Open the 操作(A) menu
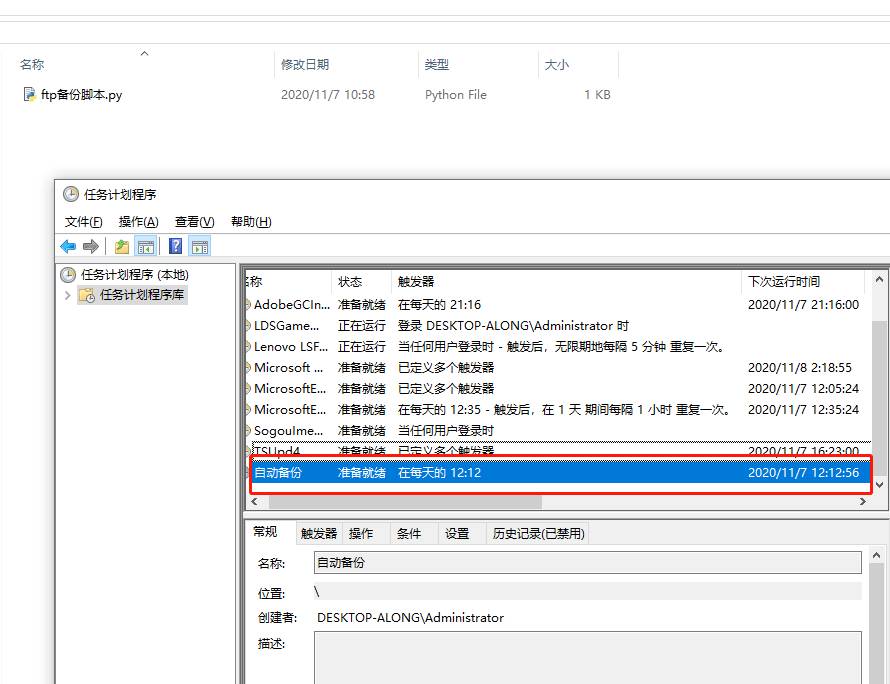The width and height of the screenshot is (890, 684). point(138,221)
